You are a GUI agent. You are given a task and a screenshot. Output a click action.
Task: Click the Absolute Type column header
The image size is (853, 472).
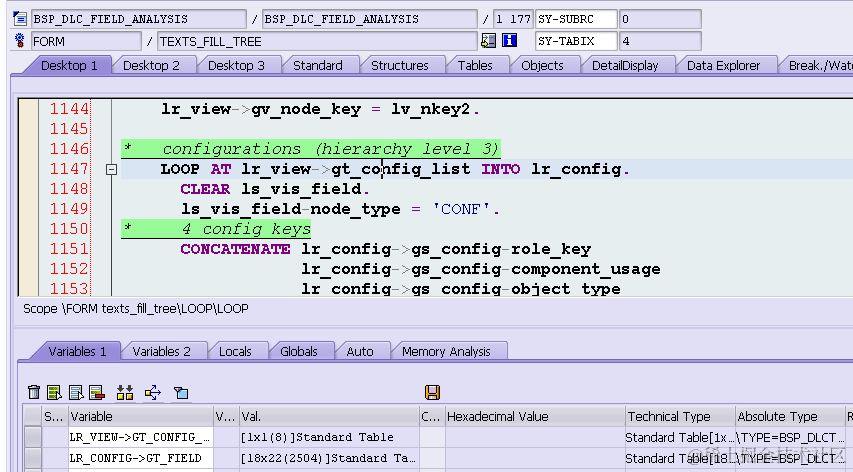pyautogui.click(x=790, y=417)
